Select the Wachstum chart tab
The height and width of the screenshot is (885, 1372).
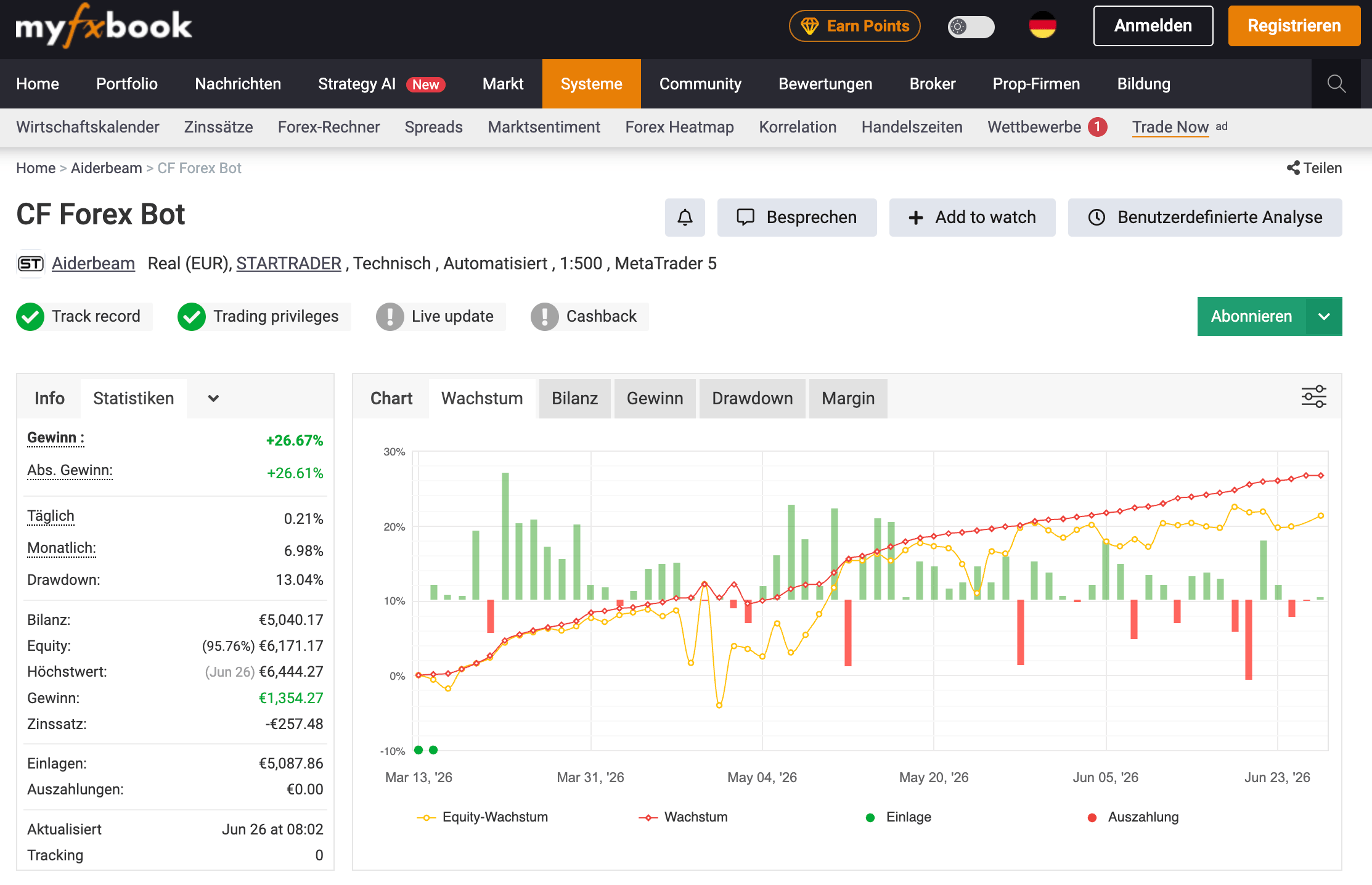point(482,399)
